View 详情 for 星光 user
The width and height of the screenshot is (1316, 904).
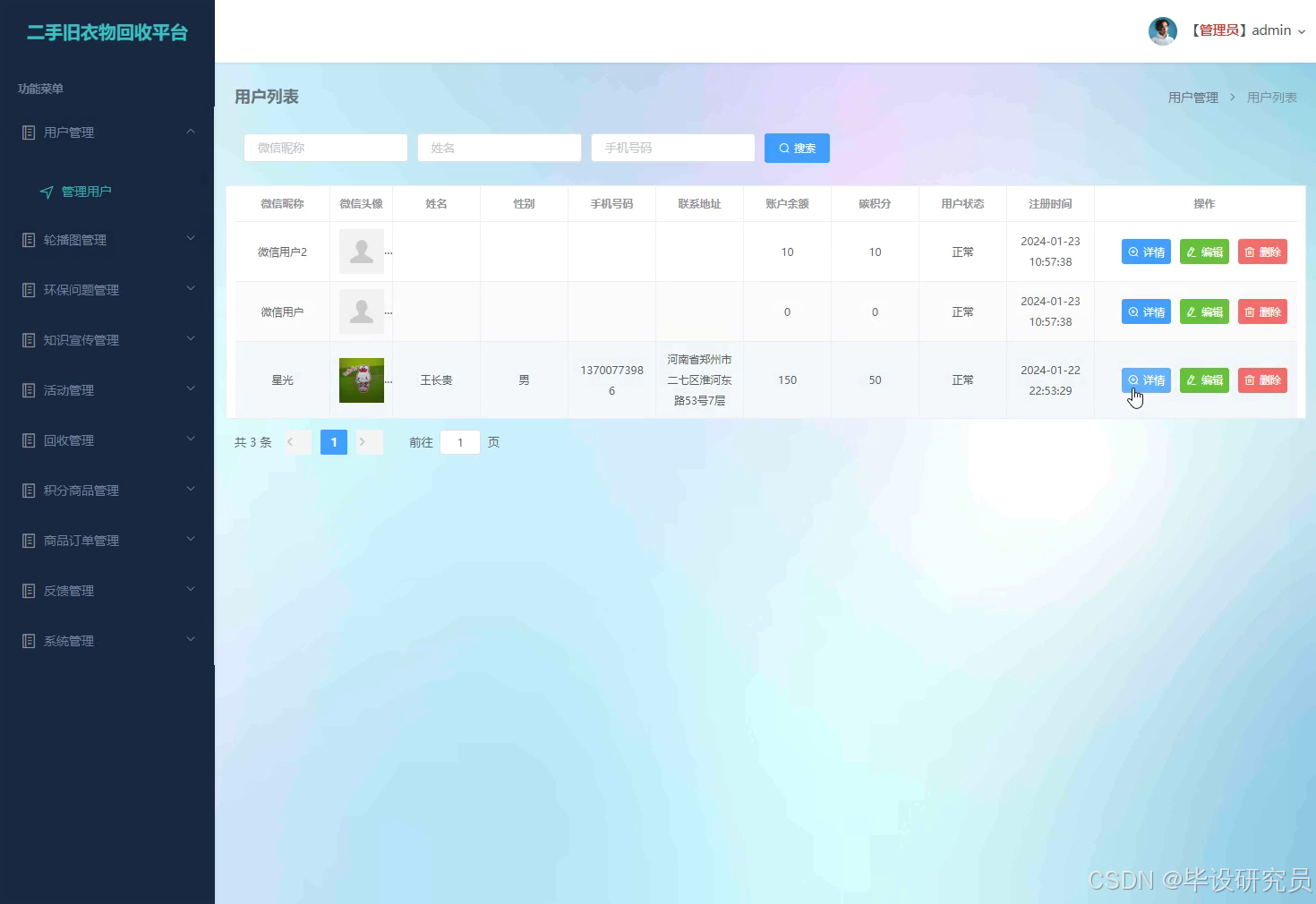coord(1146,380)
